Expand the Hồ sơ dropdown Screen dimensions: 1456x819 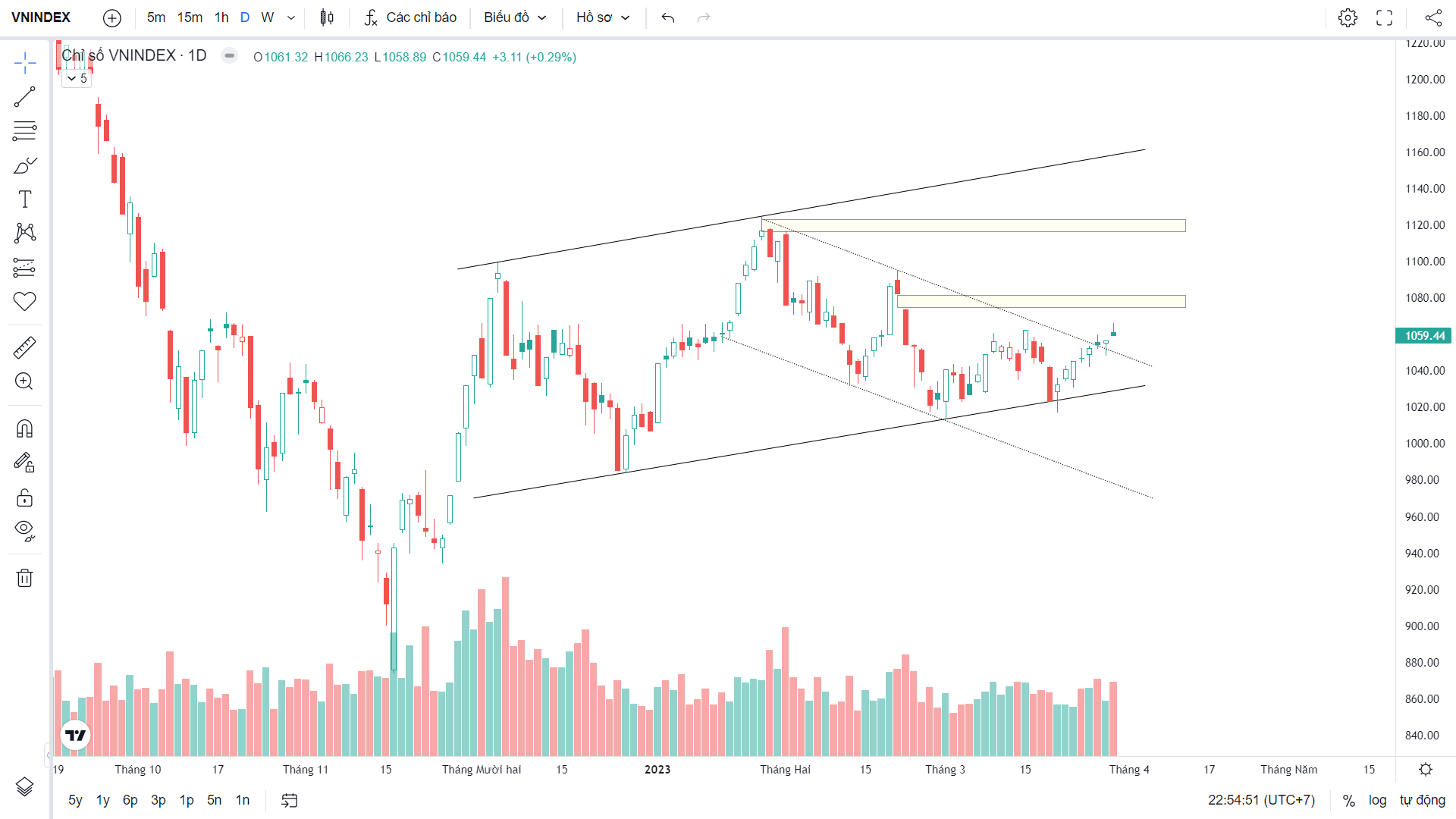603,17
